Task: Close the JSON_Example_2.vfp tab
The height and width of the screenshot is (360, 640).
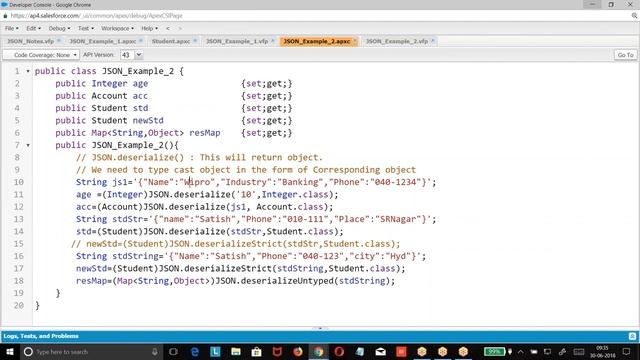Action: point(433,41)
